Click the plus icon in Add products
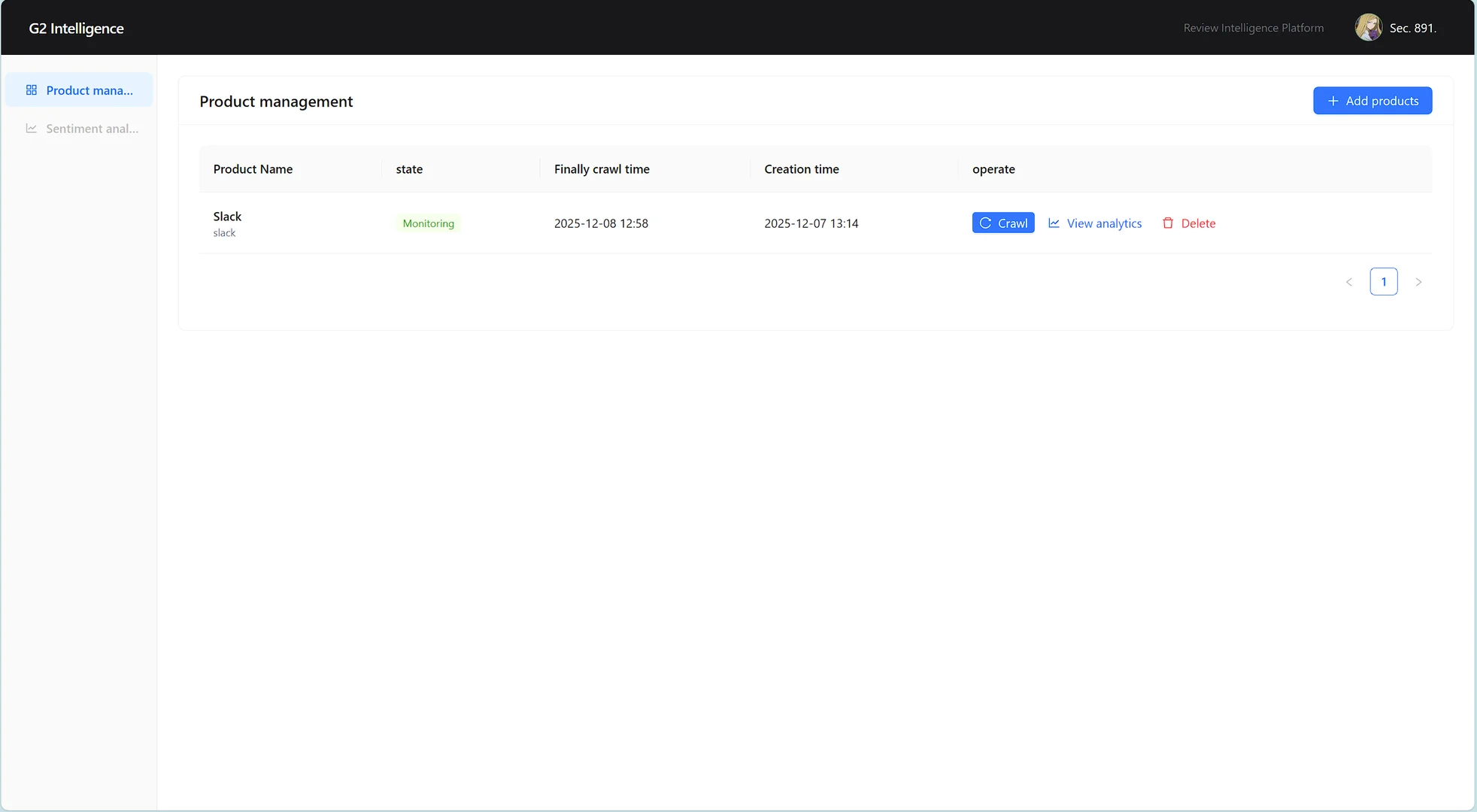 tap(1333, 101)
